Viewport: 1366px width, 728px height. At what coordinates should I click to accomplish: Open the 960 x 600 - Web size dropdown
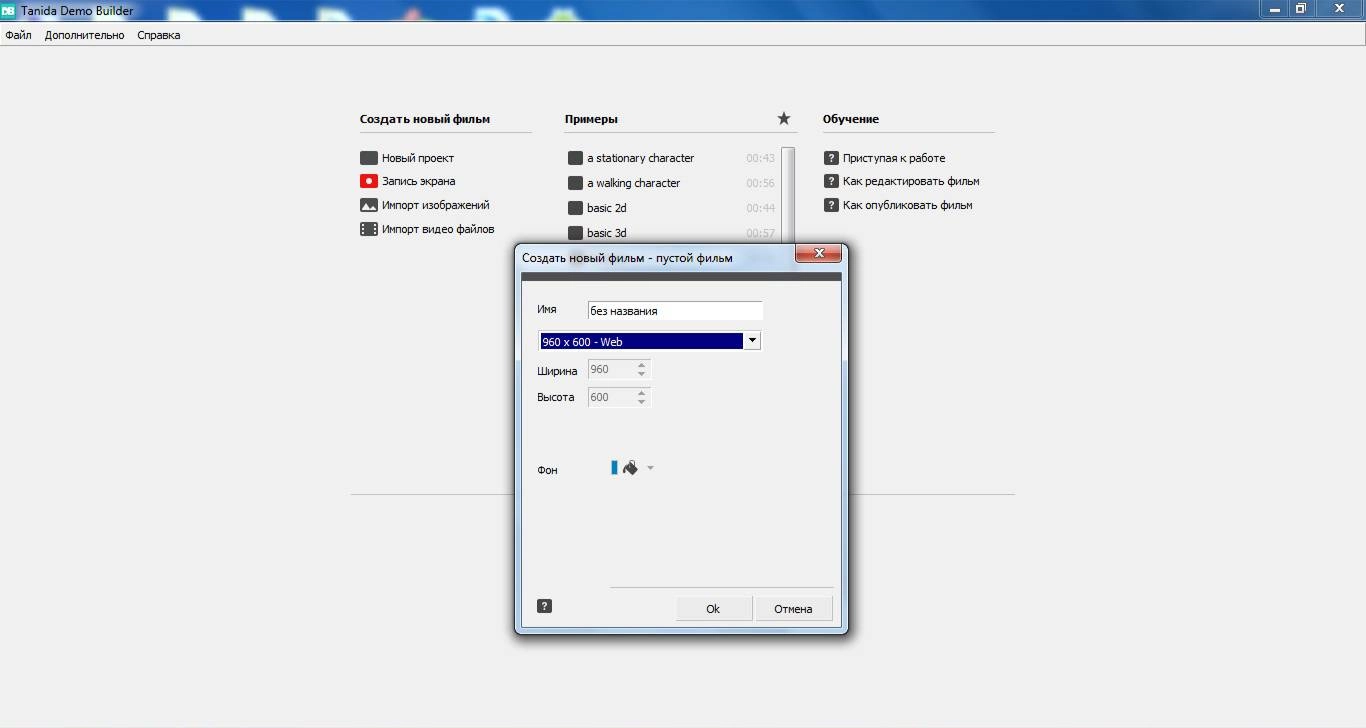pyautogui.click(x=752, y=341)
